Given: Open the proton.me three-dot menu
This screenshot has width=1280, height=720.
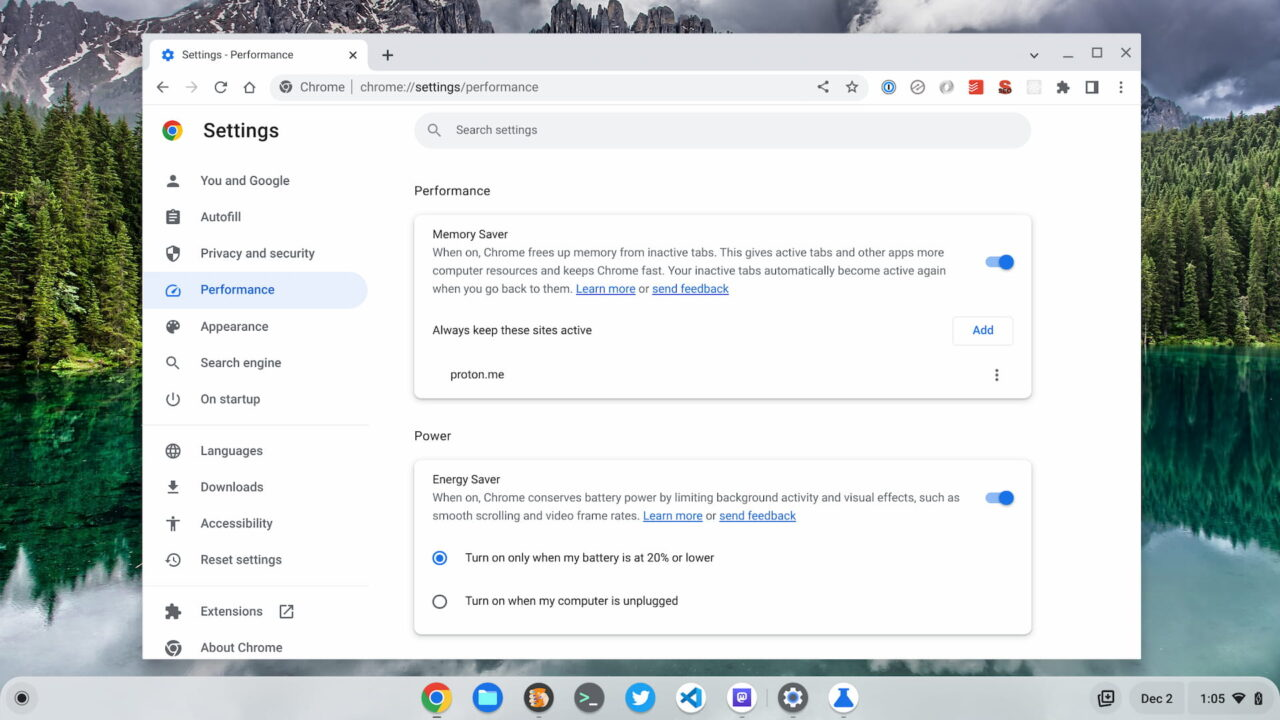Looking at the screenshot, I should tap(996, 374).
